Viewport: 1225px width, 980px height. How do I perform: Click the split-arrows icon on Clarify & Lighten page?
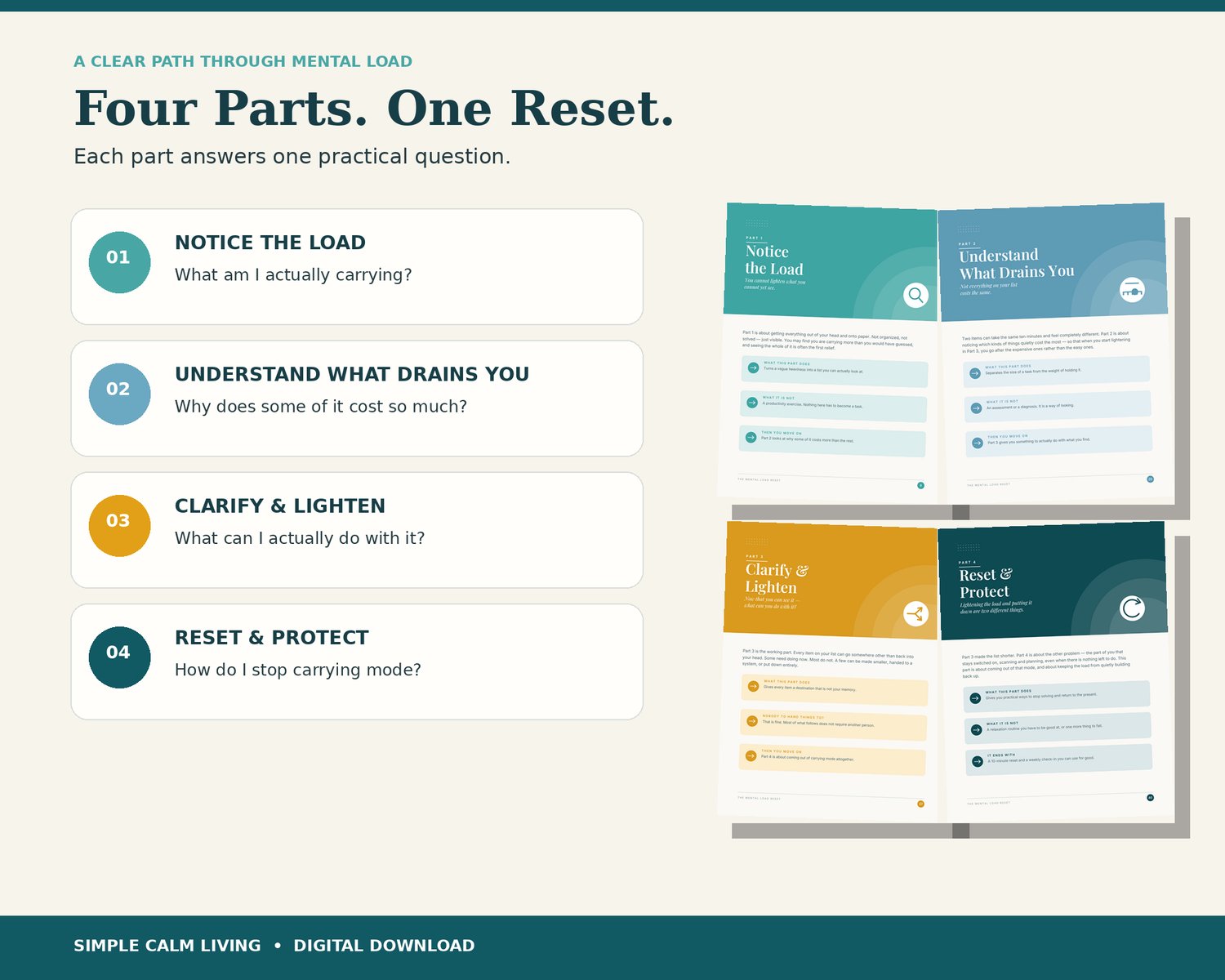click(x=915, y=613)
